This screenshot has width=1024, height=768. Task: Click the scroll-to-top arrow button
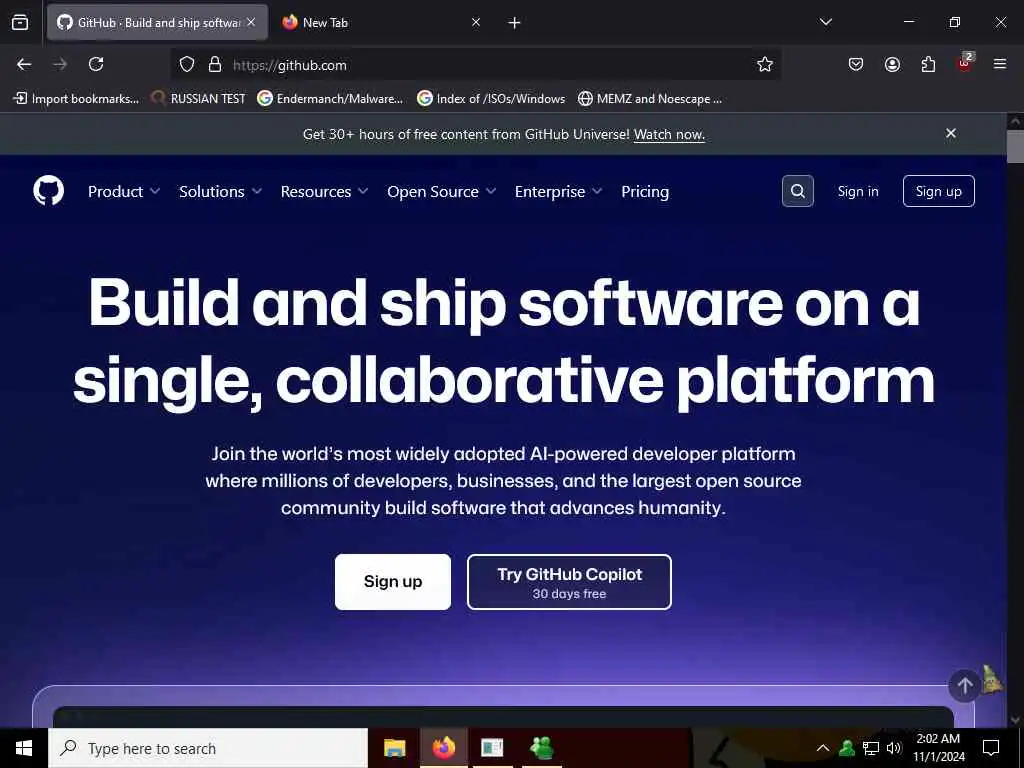965,686
